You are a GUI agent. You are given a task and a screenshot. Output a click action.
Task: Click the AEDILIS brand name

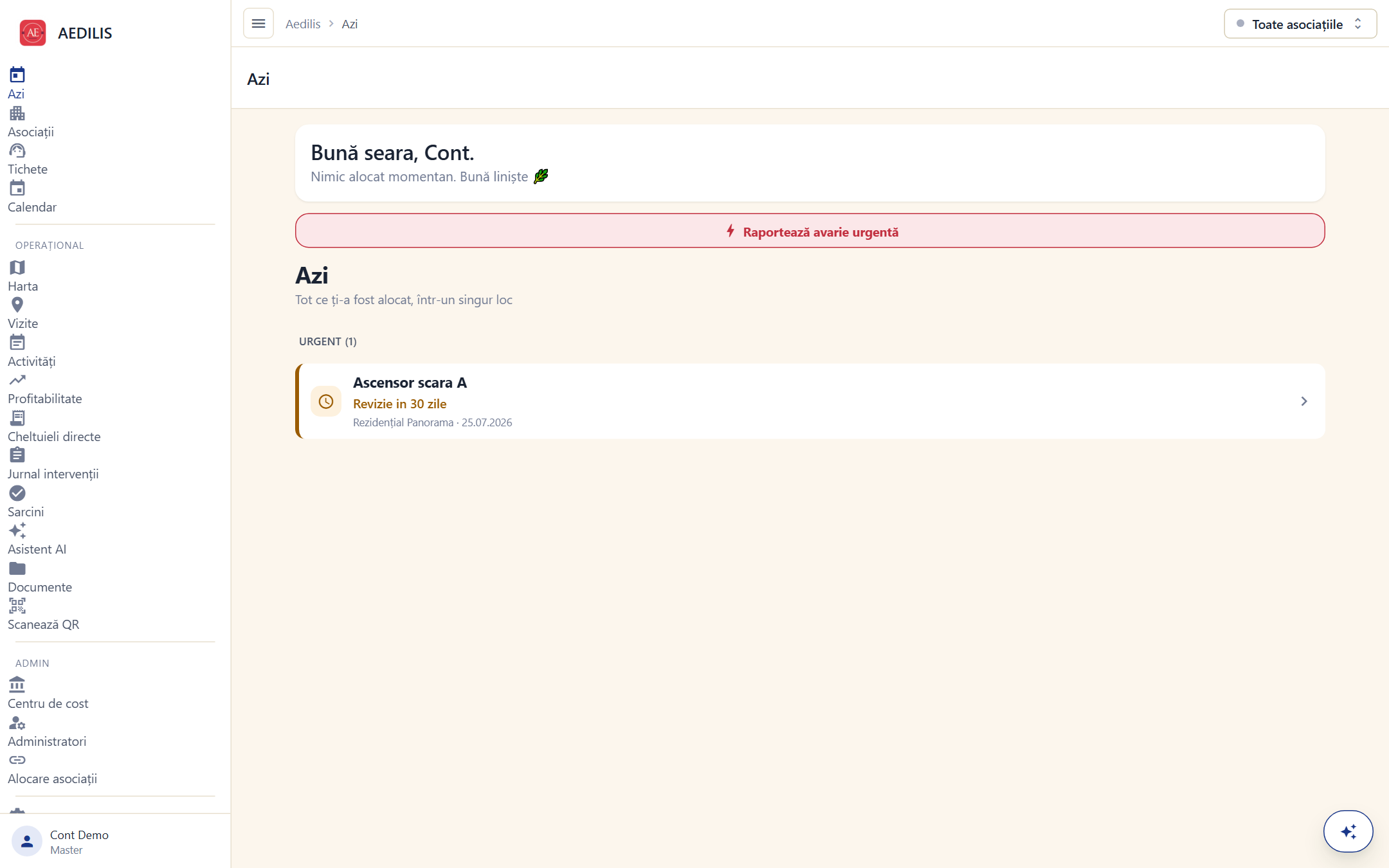(x=85, y=33)
